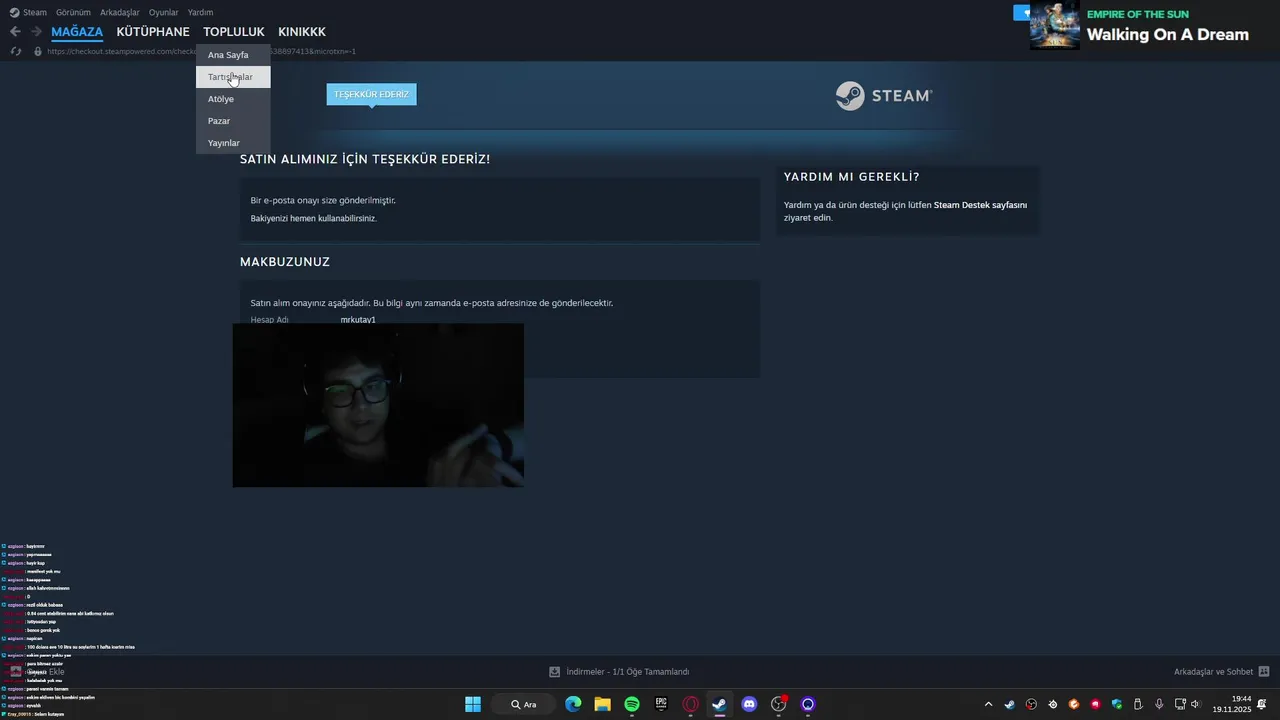Click the friends chat icon at bottom-right
This screenshot has height=720, width=1280.
pyautogui.click(x=1264, y=672)
